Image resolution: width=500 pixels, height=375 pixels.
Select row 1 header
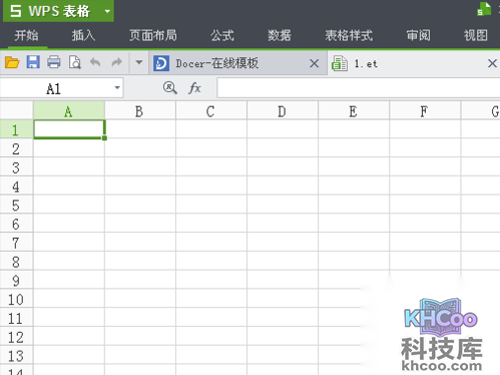tap(16, 129)
